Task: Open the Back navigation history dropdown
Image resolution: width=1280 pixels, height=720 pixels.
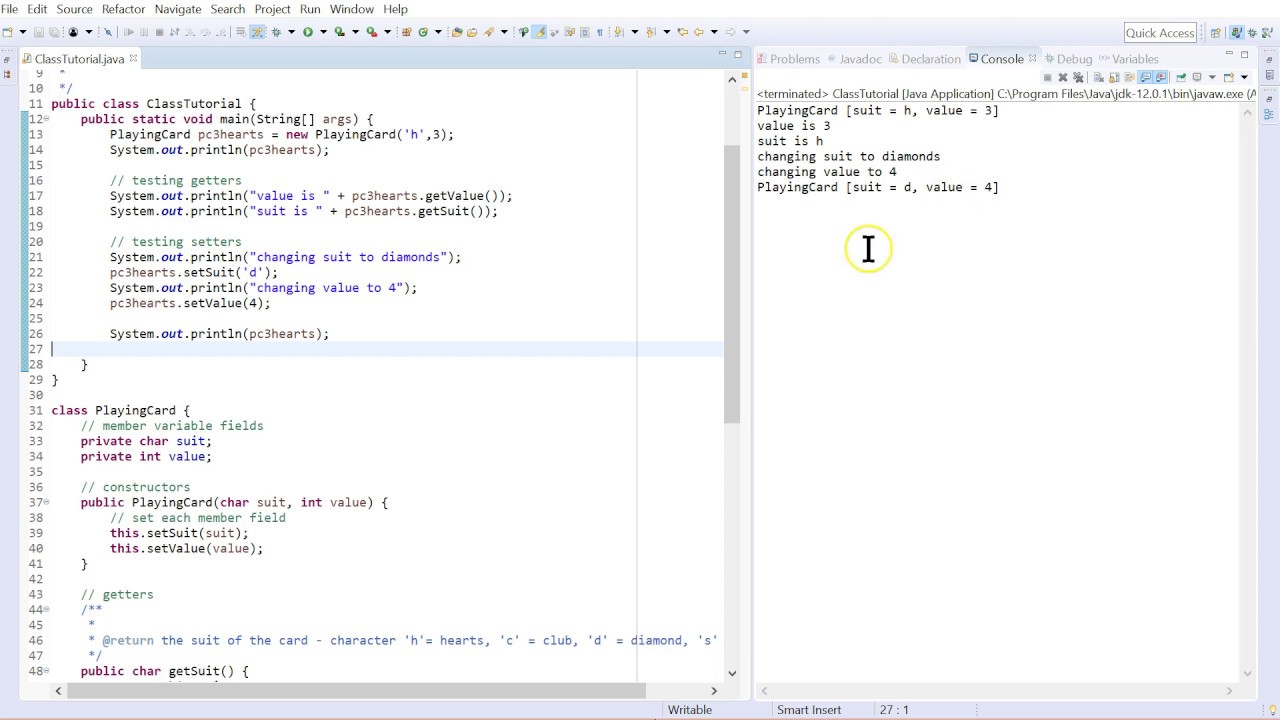Action: [714, 32]
